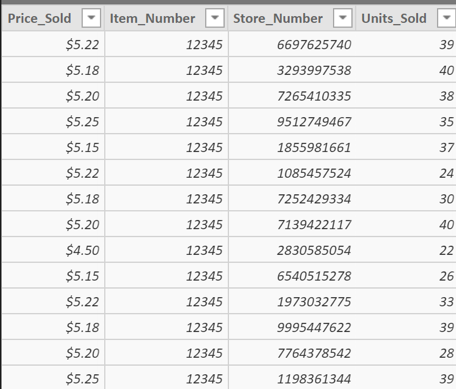Click item number in store 2830585054 row
The width and height of the screenshot is (456, 389).
coord(166,250)
